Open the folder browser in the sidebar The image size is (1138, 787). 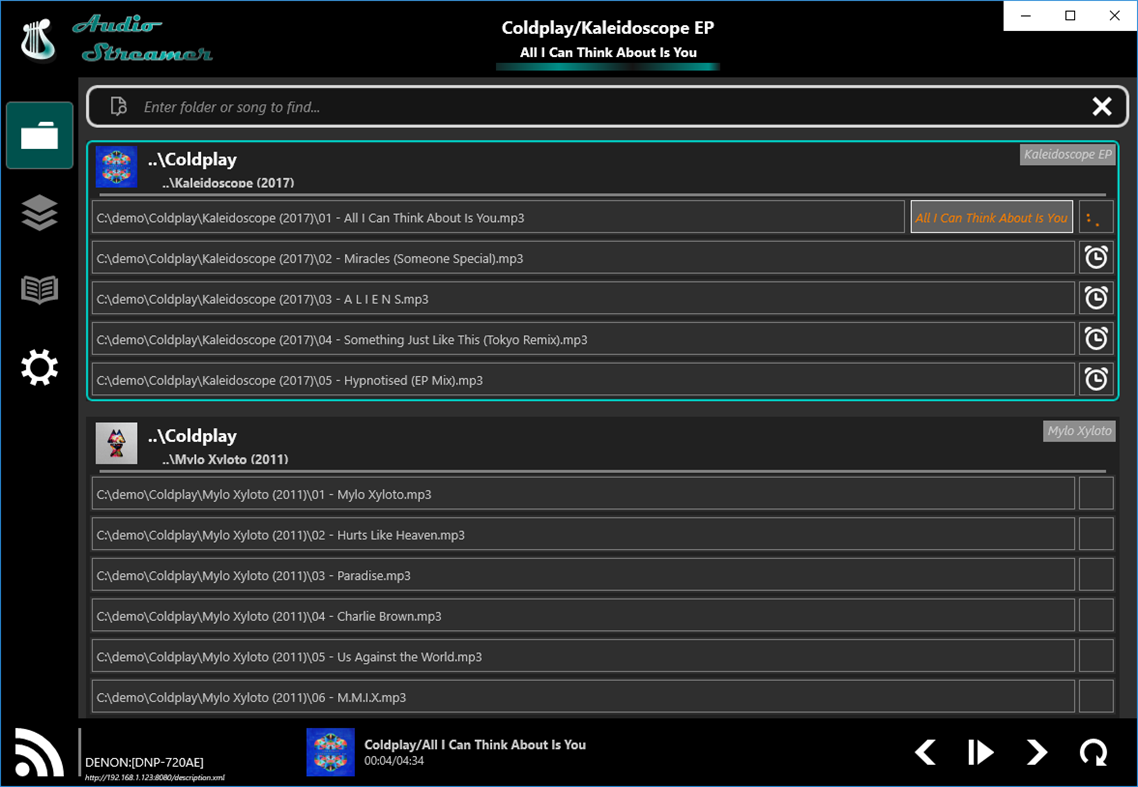[x=39, y=135]
